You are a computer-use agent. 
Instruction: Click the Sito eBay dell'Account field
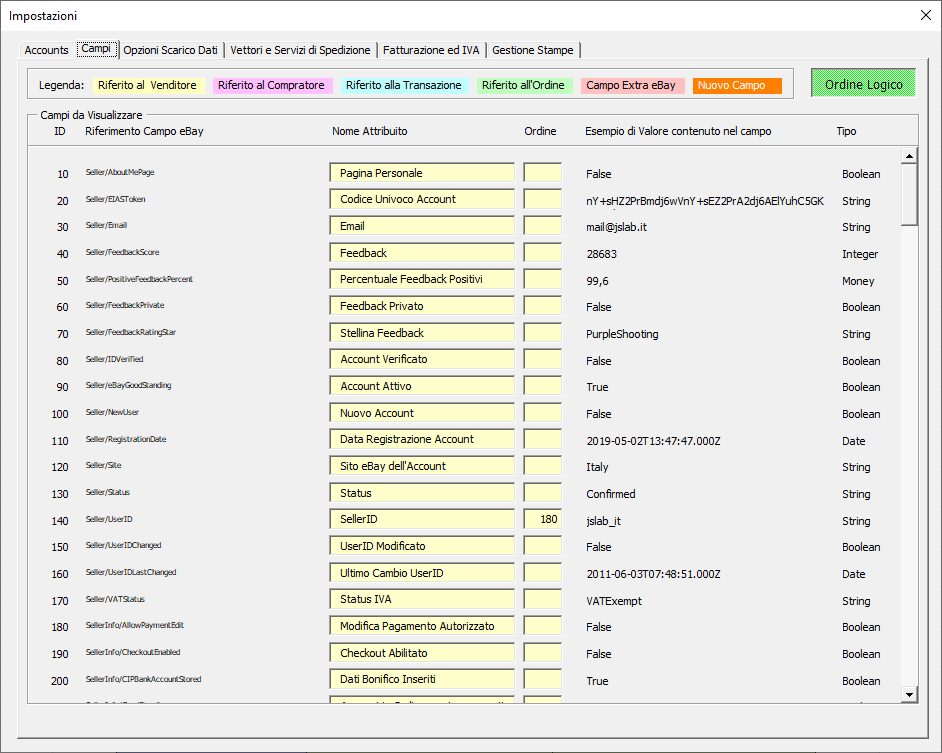[422, 466]
